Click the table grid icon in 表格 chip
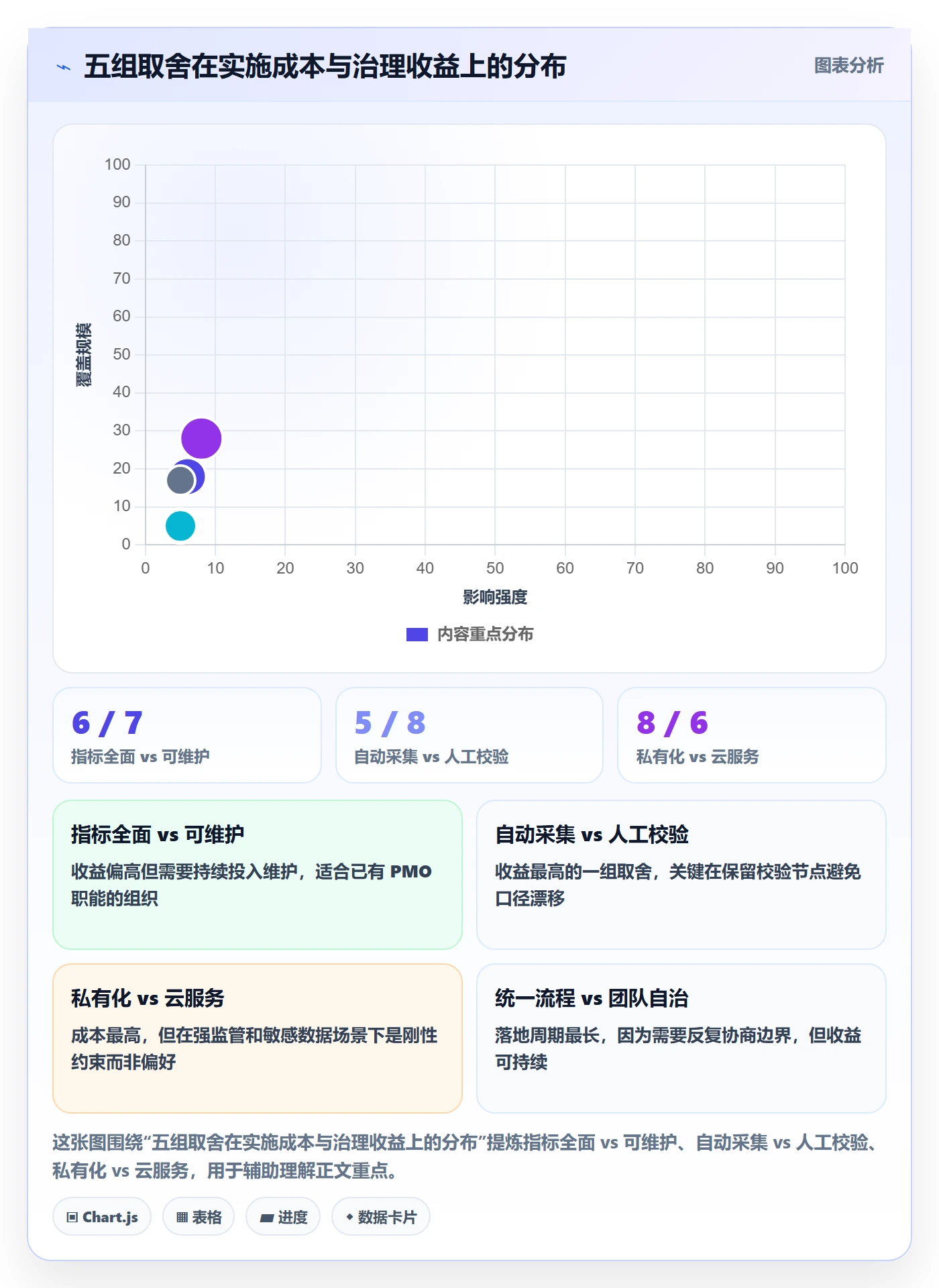The height and width of the screenshot is (1288, 939). pos(182,1218)
